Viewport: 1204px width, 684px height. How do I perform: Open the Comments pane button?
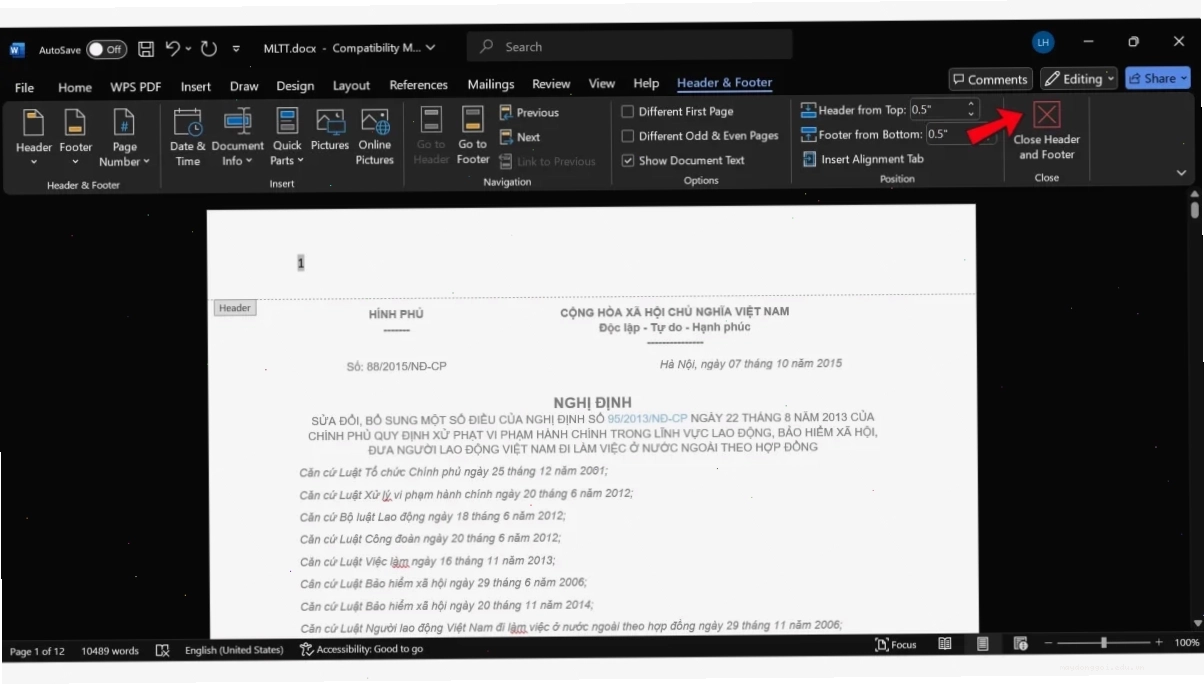click(990, 79)
